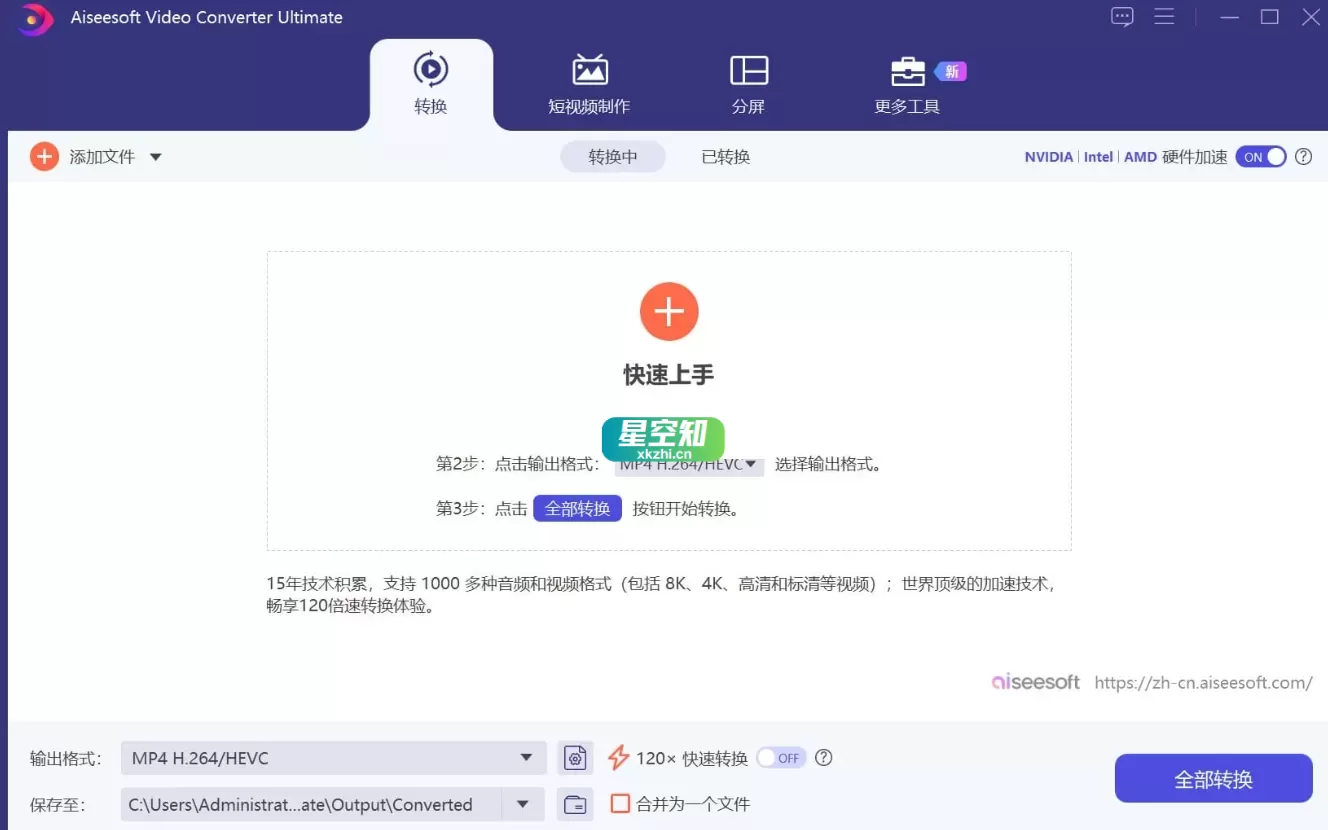The height and width of the screenshot is (830, 1328).
Task: Click the feedback message icon in title bar
Action: click(x=1121, y=16)
